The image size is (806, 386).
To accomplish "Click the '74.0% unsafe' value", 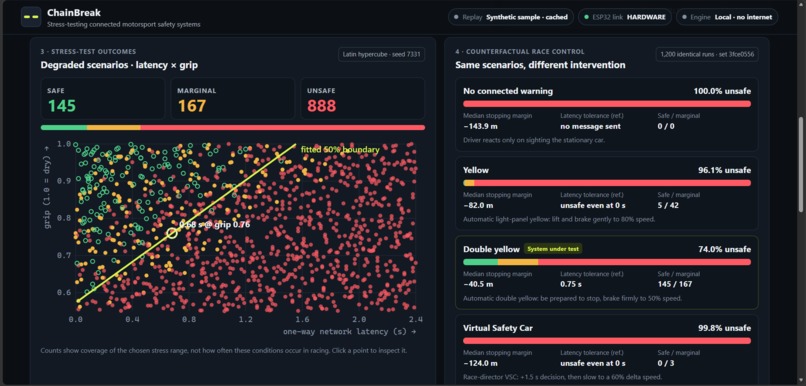I will 724,249.
